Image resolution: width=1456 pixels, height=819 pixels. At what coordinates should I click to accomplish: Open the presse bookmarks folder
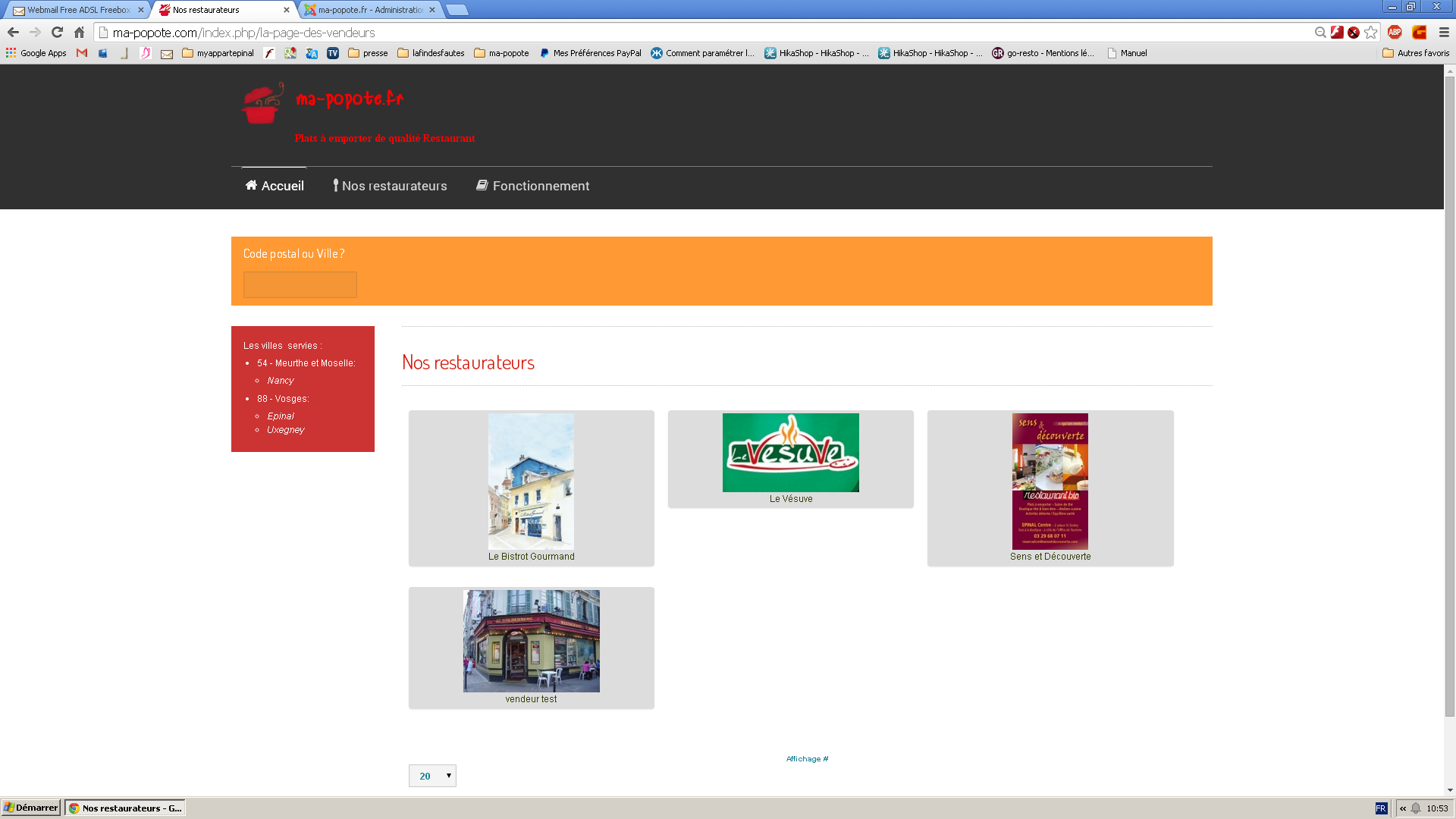pos(368,53)
